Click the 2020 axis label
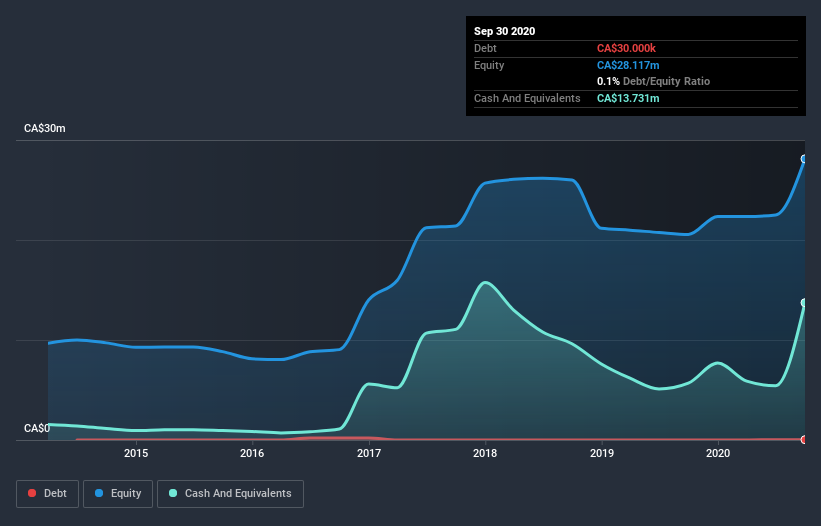Viewport: 821px width, 526px height. click(x=718, y=453)
